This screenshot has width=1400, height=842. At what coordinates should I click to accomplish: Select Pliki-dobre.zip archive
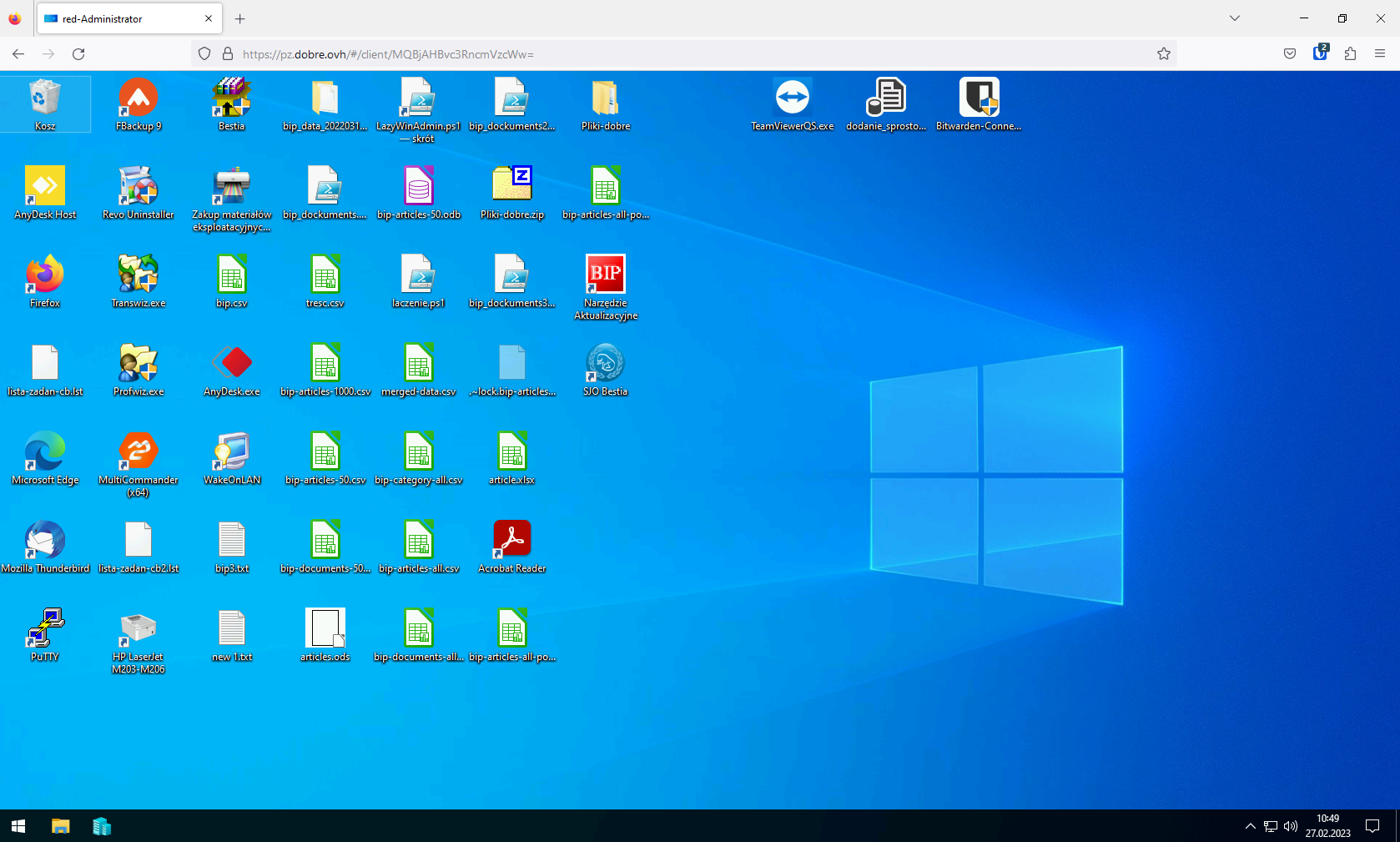512,193
